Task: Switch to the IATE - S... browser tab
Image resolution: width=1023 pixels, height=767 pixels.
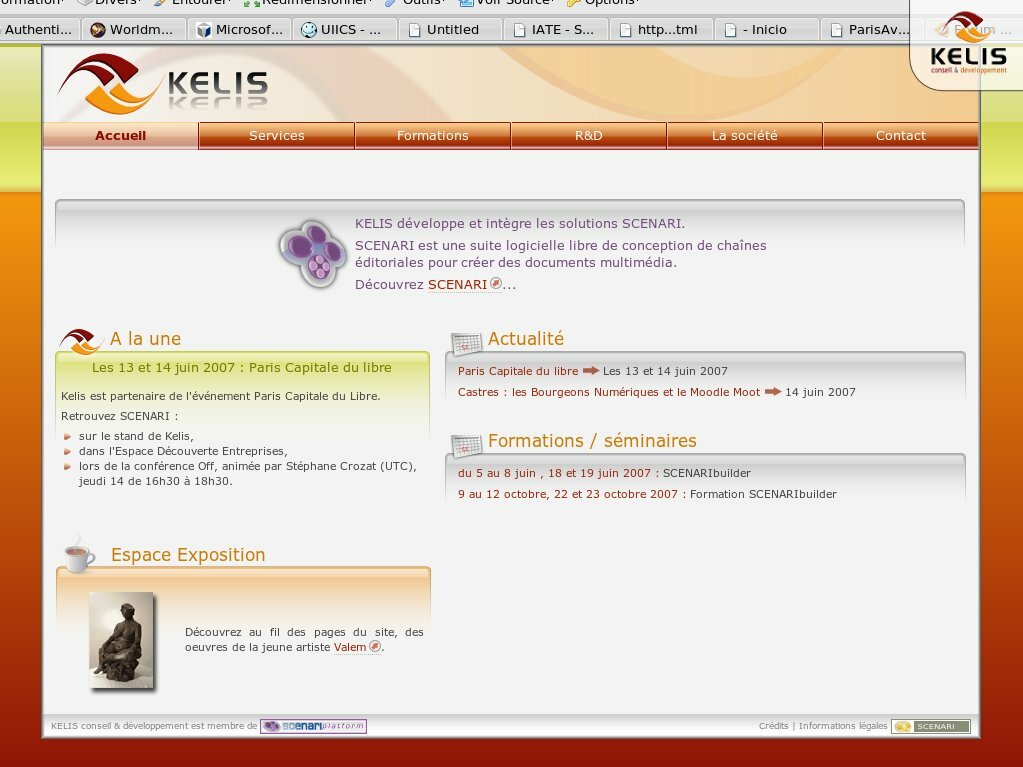Action: point(557,29)
